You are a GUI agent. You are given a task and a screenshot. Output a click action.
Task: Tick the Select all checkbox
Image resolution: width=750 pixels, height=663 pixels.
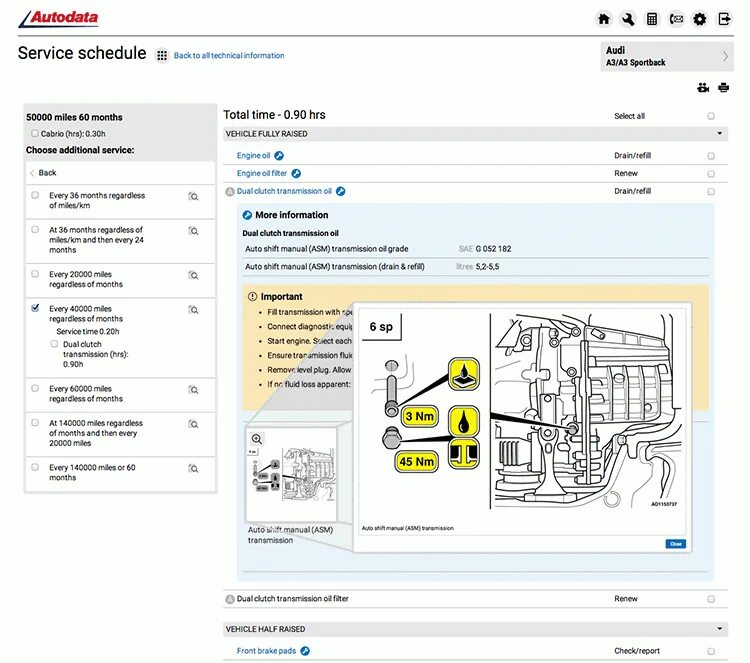711,116
